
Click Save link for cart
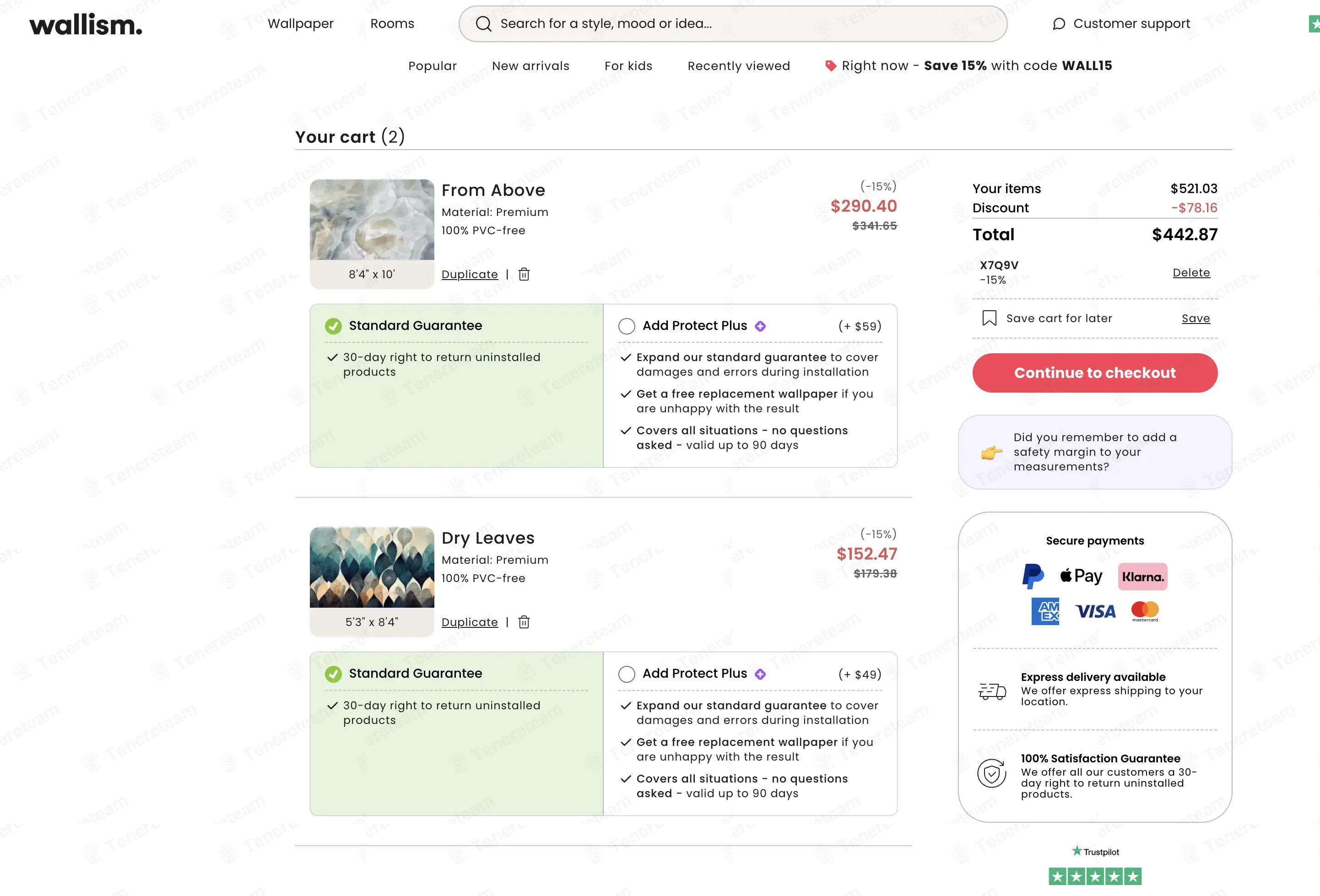coord(1196,318)
